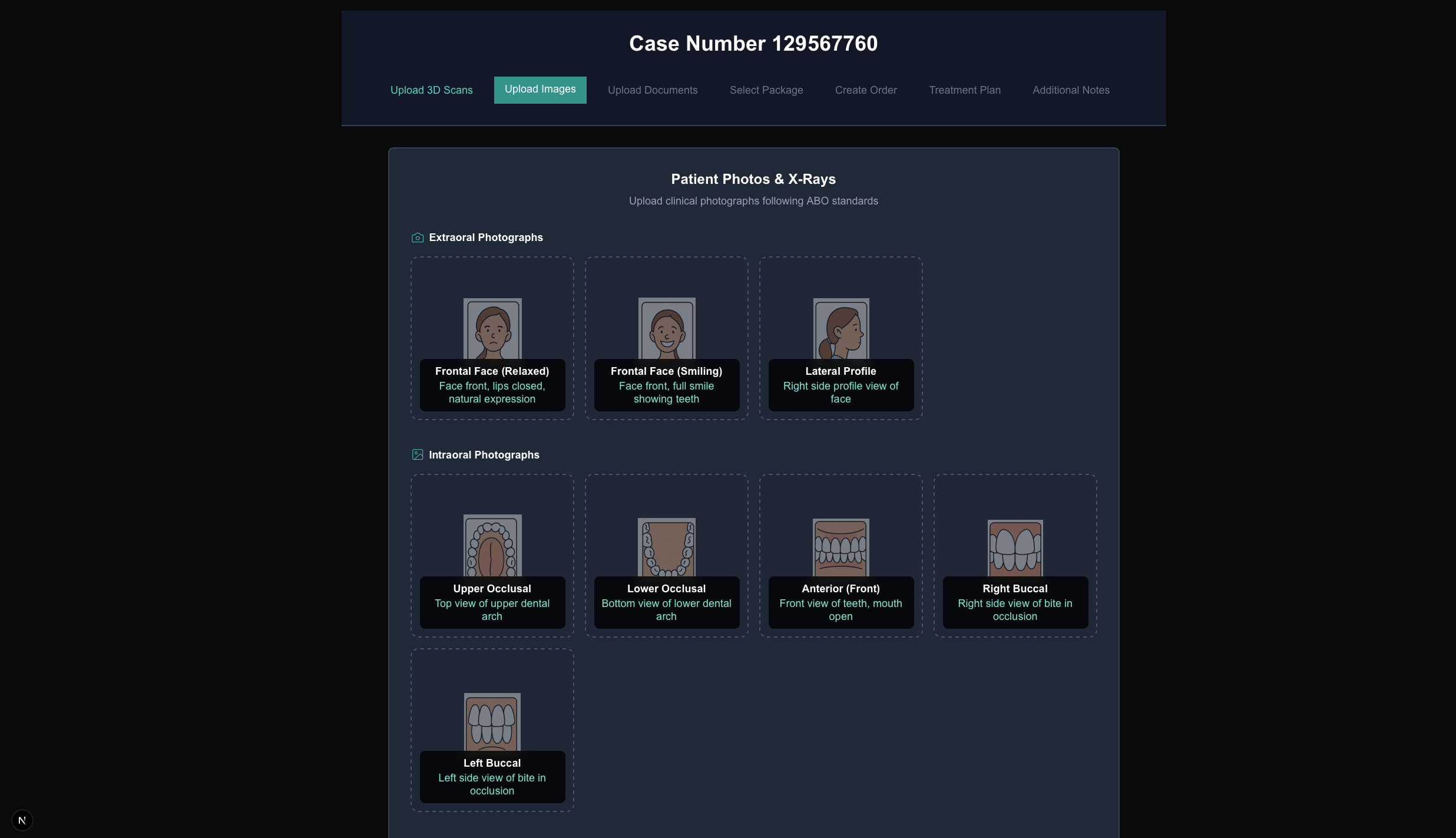The height and width of the screenshot is (838, 1456).
Task: Open the camera icon beside Extraoral Photographs
Action: pyautogui.click(x=417, y=237)
